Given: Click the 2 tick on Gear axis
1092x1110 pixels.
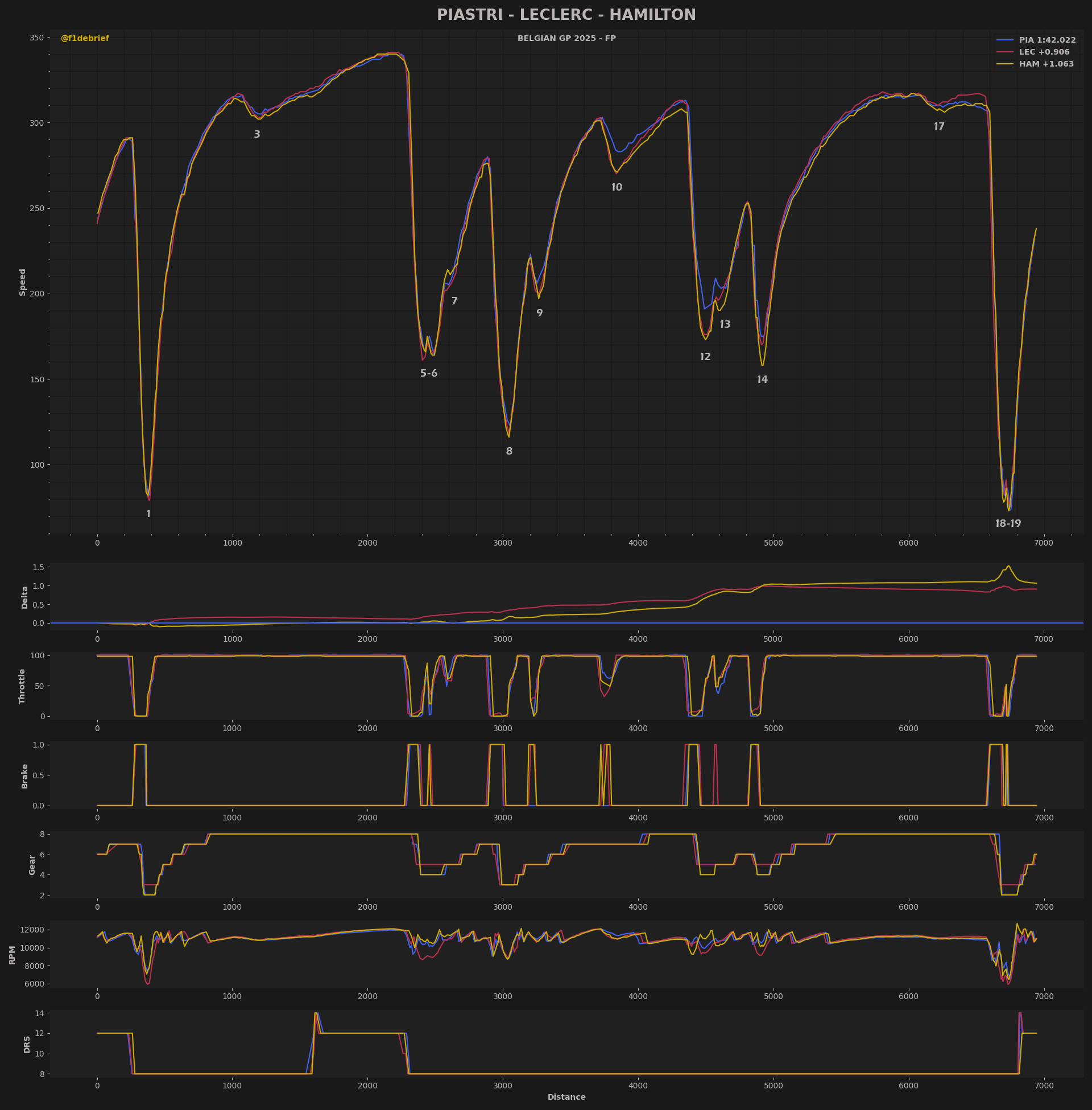Looking at the screenshot, I should pyautogui.click(x=42, y=895).
